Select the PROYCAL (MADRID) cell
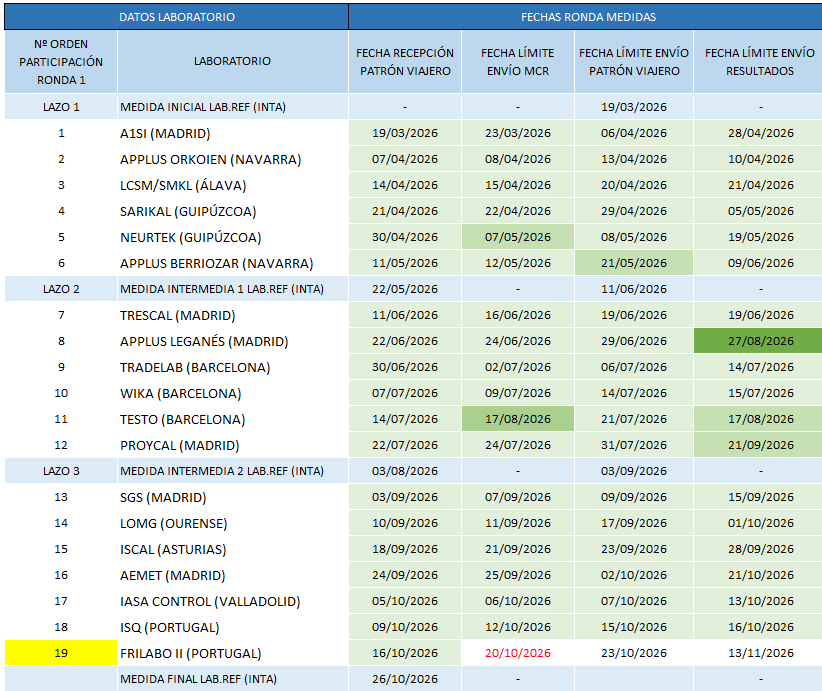The image size is (822, 691). pos(233,445)
